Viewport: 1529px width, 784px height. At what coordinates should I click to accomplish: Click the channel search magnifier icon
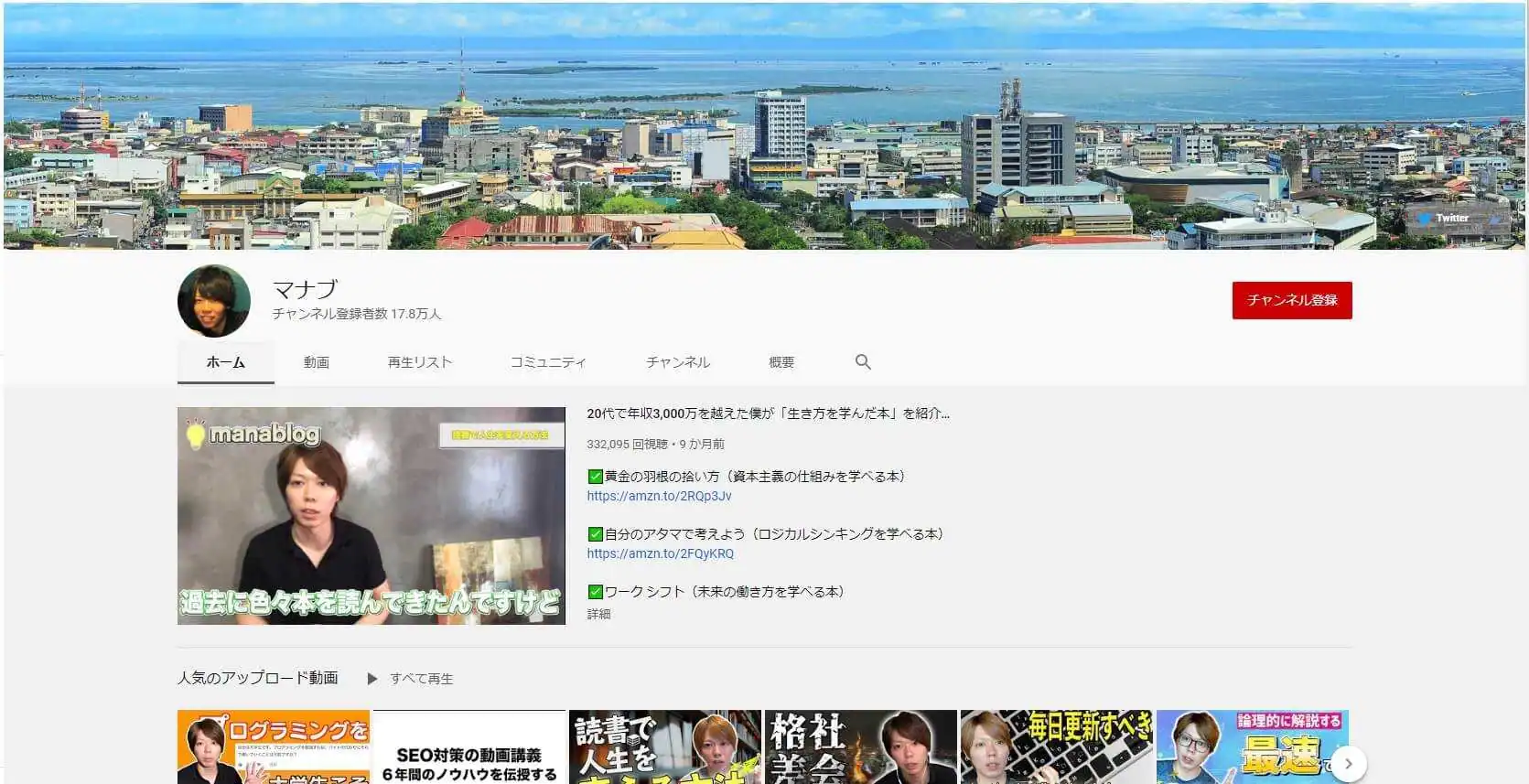click(862, 362)
